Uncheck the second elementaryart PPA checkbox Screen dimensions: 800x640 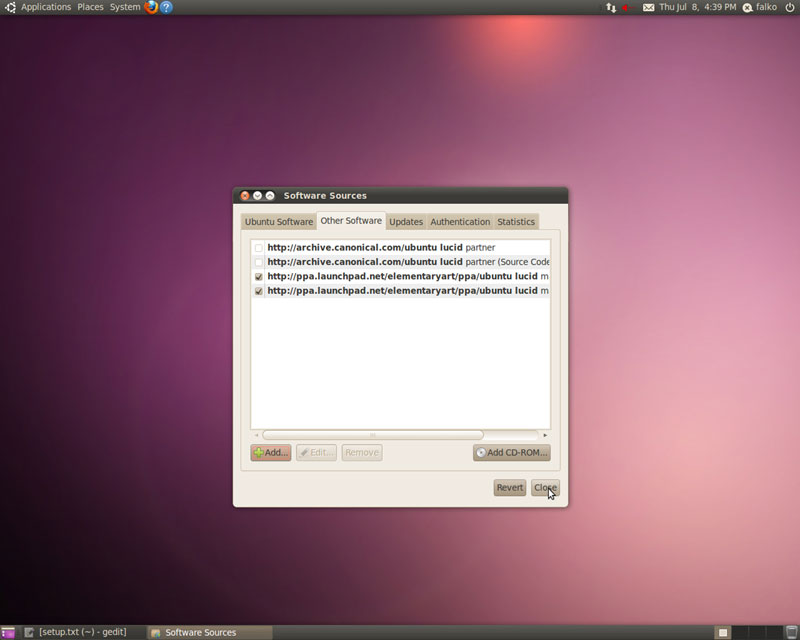pyautogui.click(x=259, y=291)
